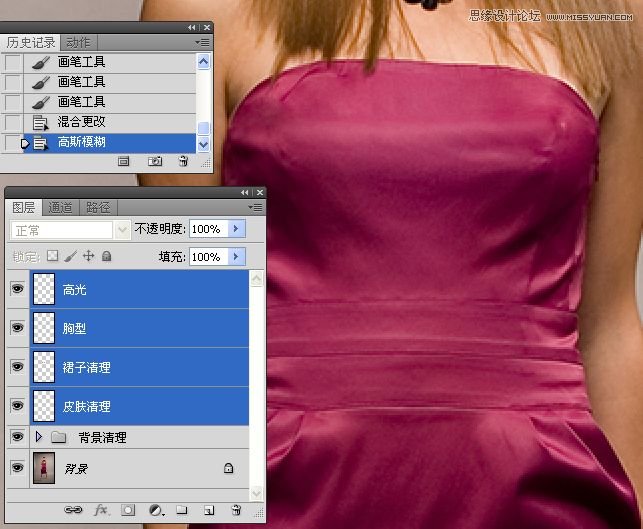Expand the 背景清理 group triangle

[39, 437]
